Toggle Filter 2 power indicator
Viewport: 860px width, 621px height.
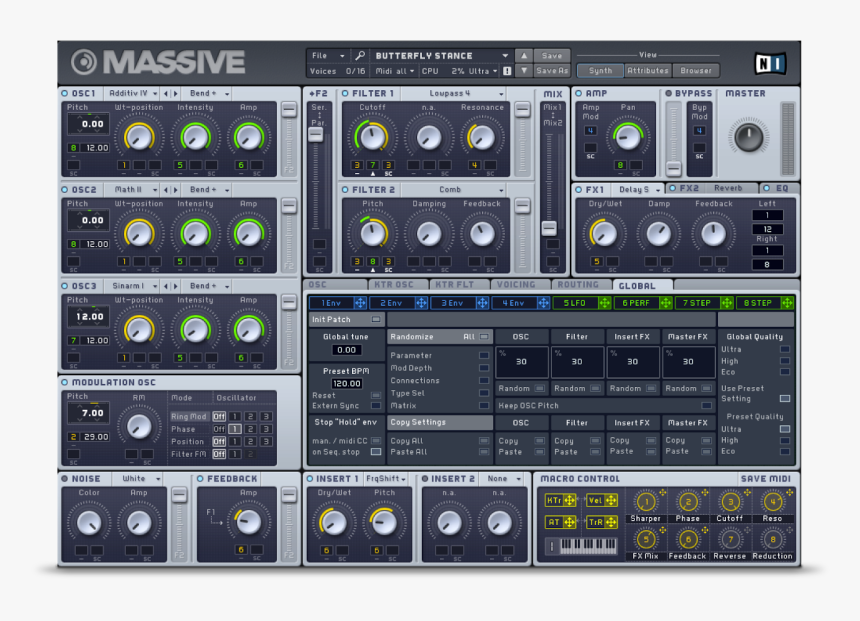(x=345, y=190)
